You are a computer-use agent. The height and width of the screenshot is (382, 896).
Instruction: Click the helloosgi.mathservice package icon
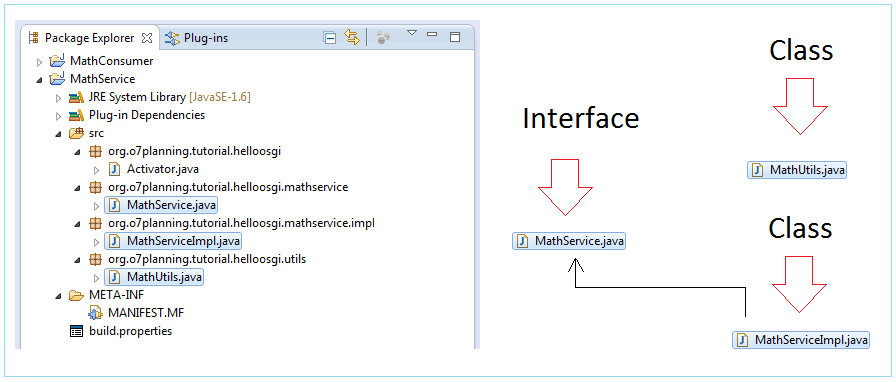click(95, 188)
